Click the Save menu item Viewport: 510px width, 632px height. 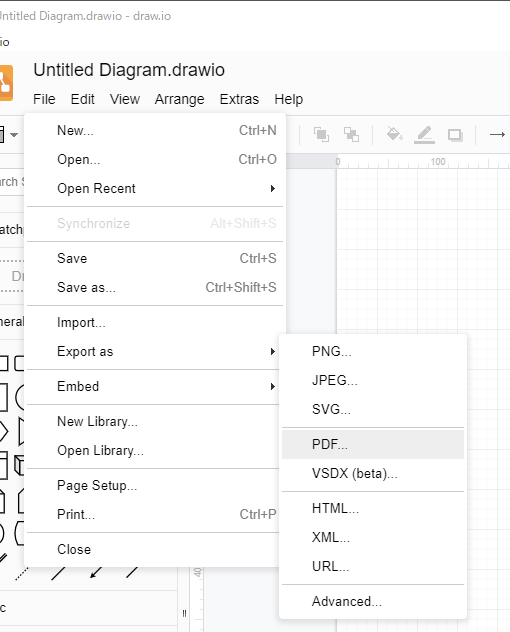pyautogui.click(x=155, y=258)
